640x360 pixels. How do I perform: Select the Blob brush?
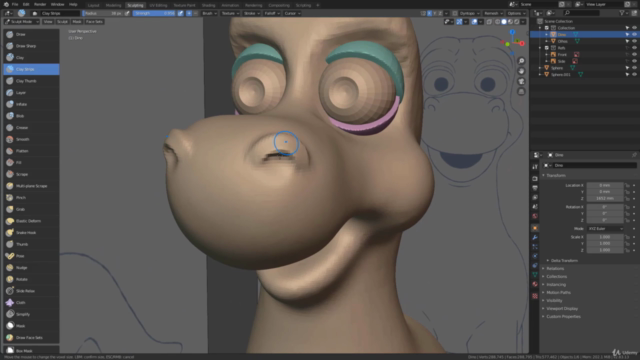[31, 116]
